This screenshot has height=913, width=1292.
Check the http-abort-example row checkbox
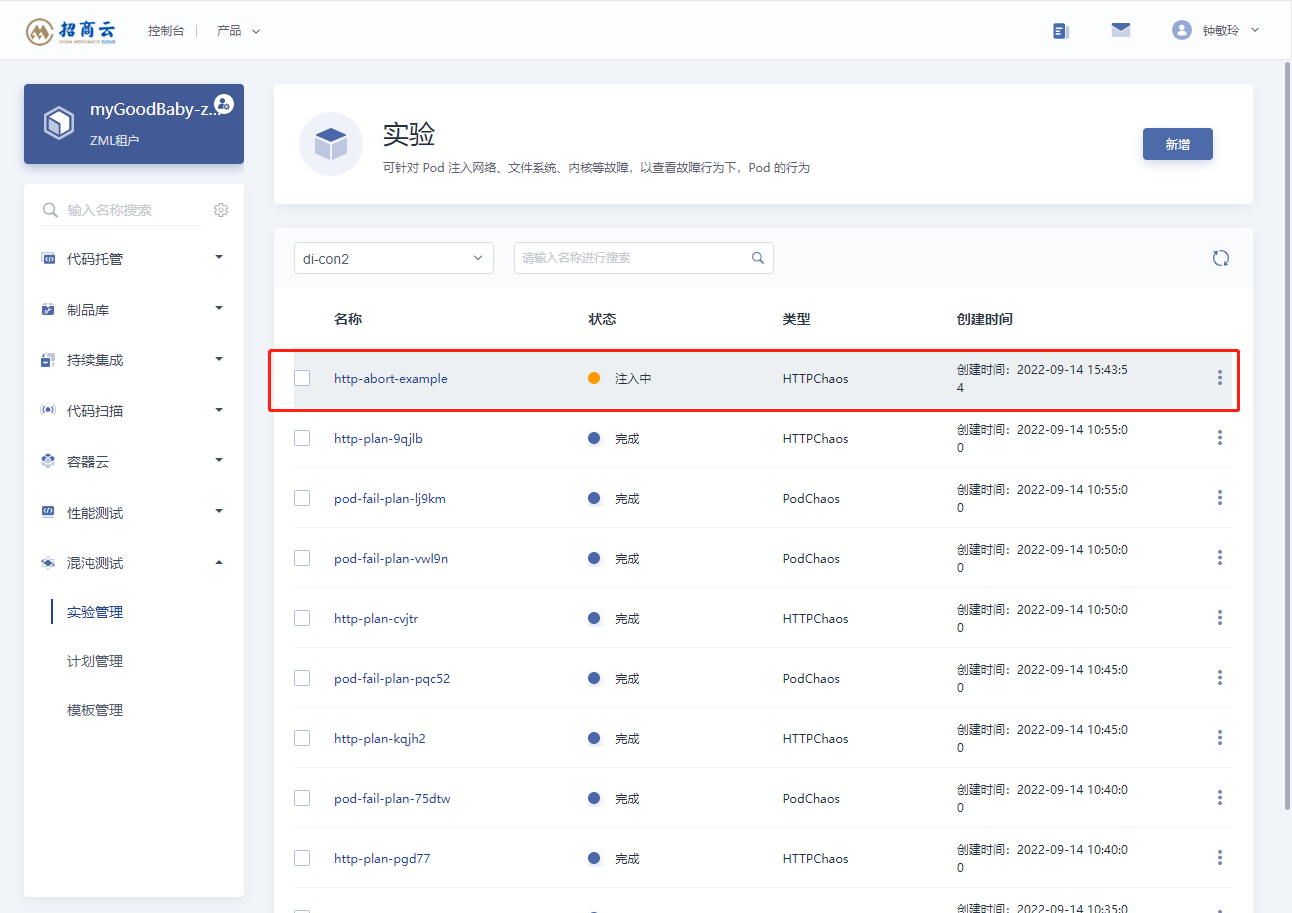pos(302,378)
